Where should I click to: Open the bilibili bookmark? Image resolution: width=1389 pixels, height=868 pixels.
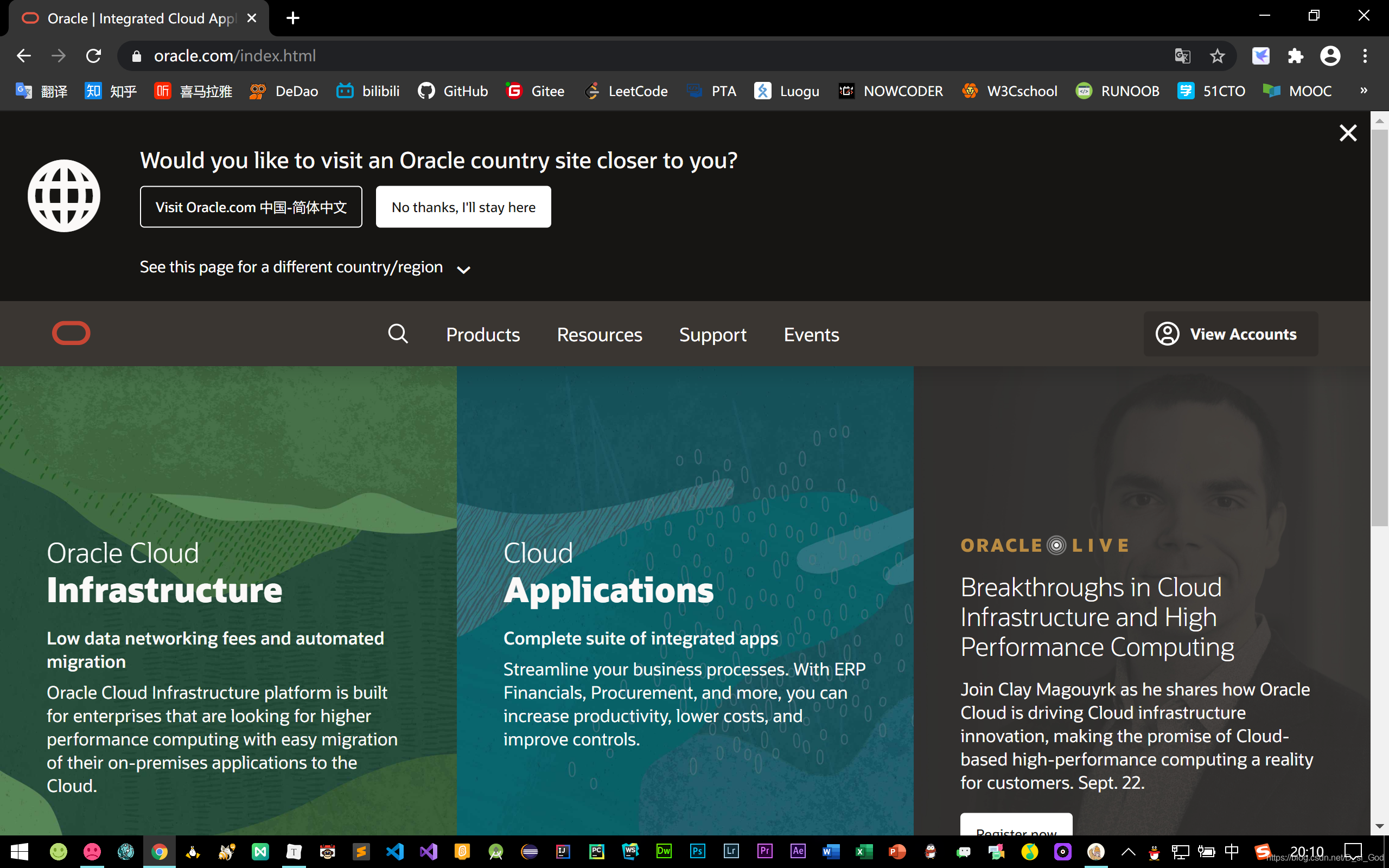368,91
